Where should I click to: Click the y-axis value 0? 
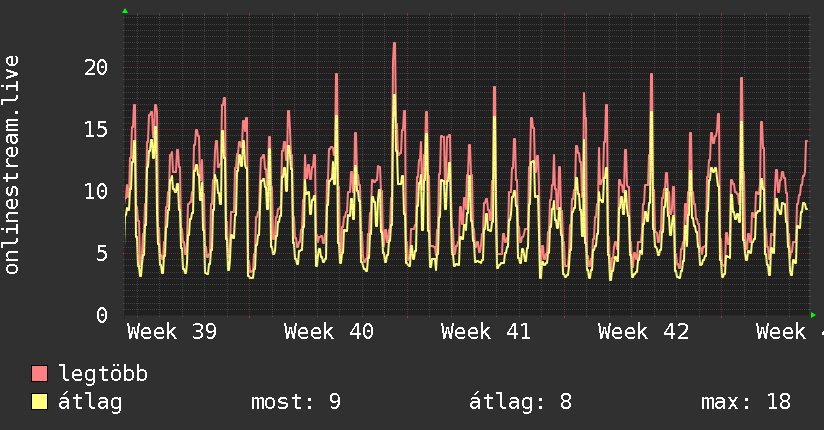point(102,315)
